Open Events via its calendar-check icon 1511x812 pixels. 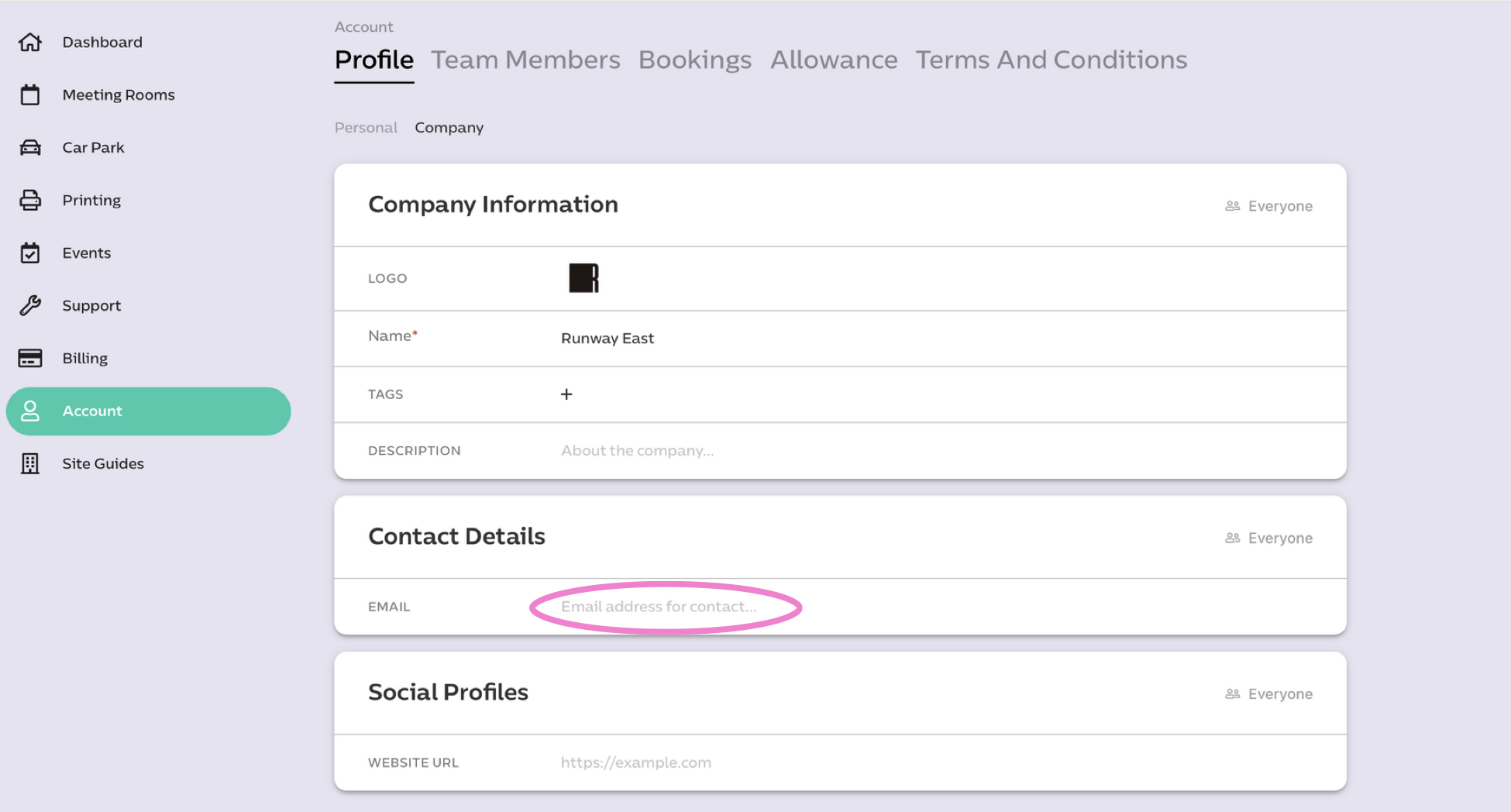30,253
